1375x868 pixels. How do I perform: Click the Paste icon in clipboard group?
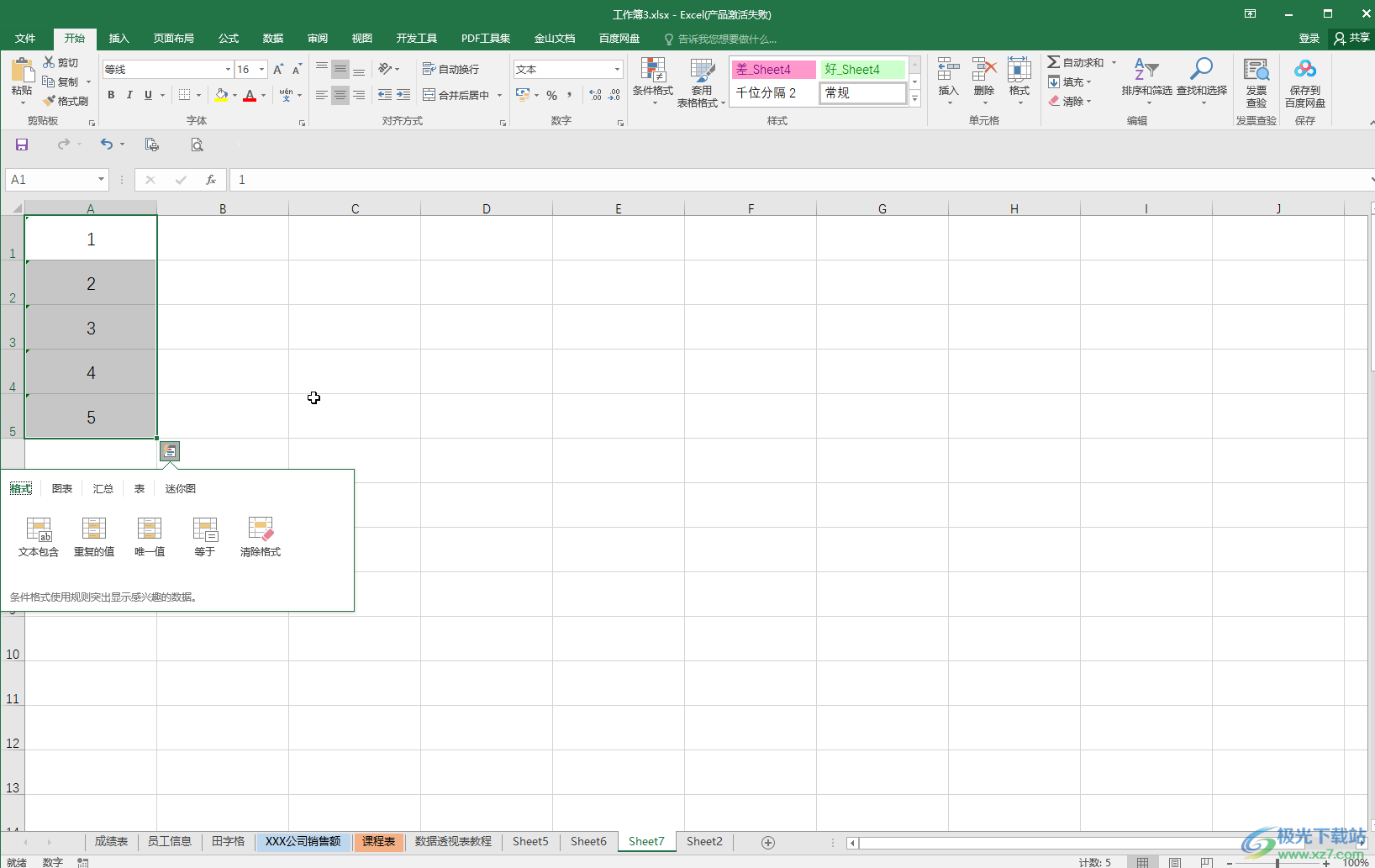[22, 71]
